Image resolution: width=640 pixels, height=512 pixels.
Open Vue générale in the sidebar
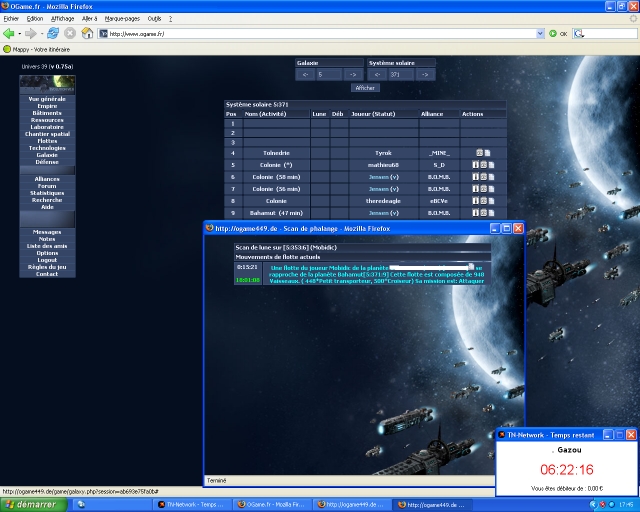point(47,99)
